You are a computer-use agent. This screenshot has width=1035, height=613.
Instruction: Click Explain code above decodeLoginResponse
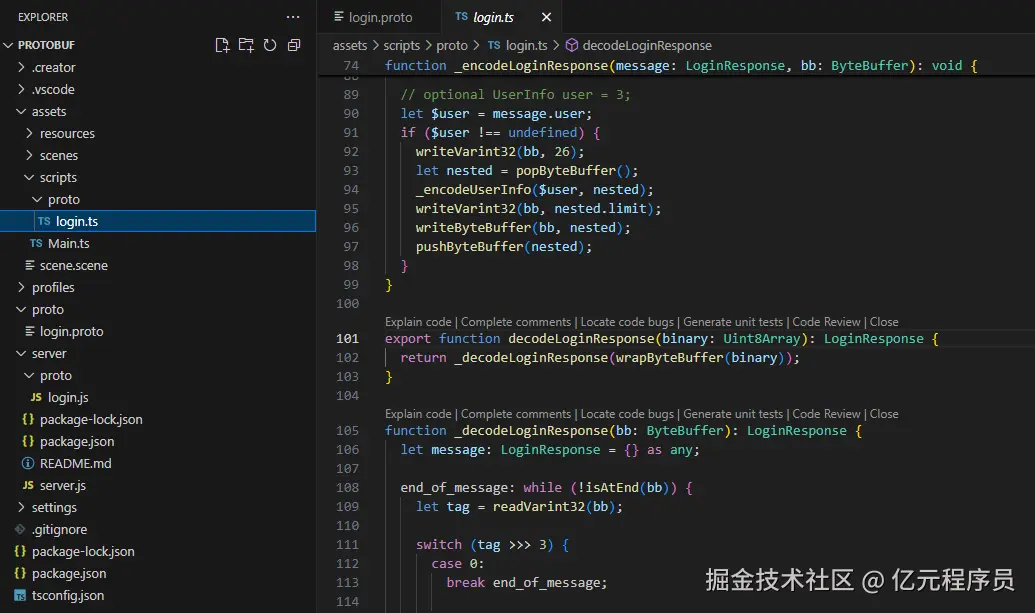coord(419,322)
